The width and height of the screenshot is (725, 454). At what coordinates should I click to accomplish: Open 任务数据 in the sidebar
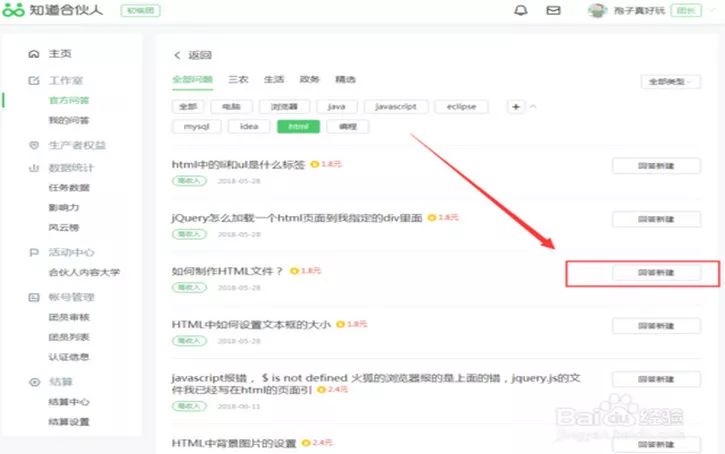(x=69, y=188)
